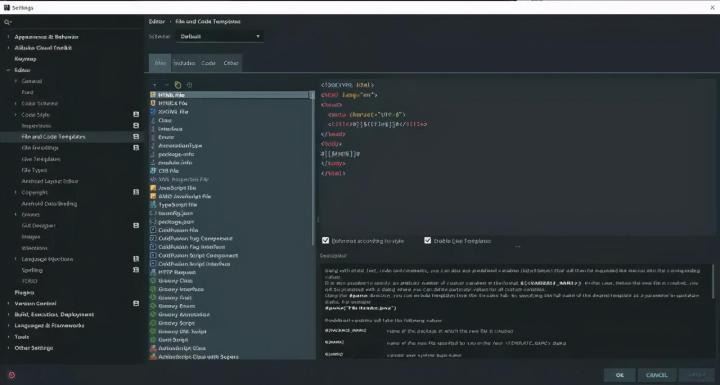The image size is (720, 385).
Task: Select the TypeScript File template icon
Action: (153, 205)
